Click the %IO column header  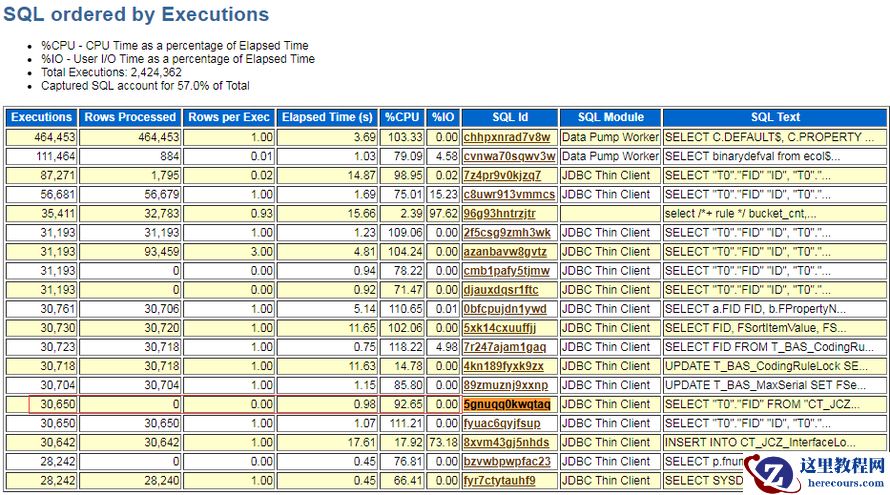(443, 118)
